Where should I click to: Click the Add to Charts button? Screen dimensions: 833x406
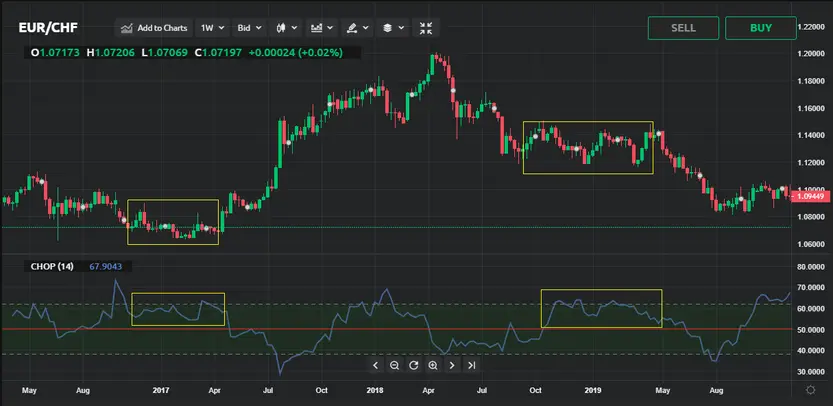point(154,28)
